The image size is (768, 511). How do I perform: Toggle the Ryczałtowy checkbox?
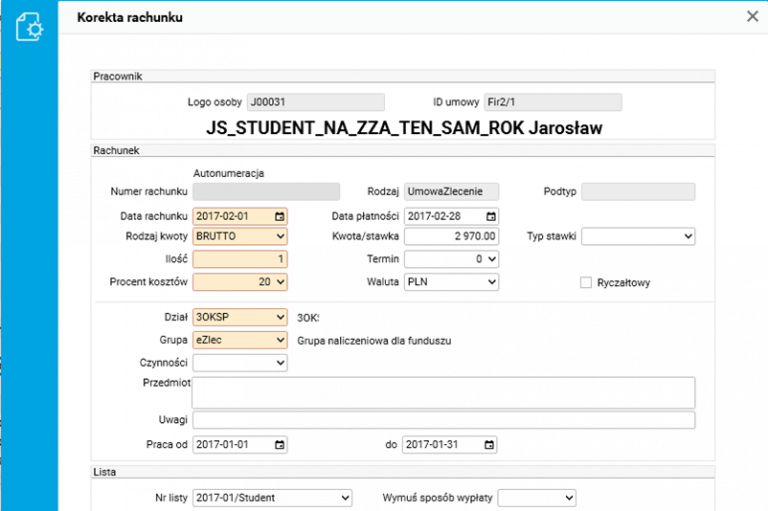[587, 283]
